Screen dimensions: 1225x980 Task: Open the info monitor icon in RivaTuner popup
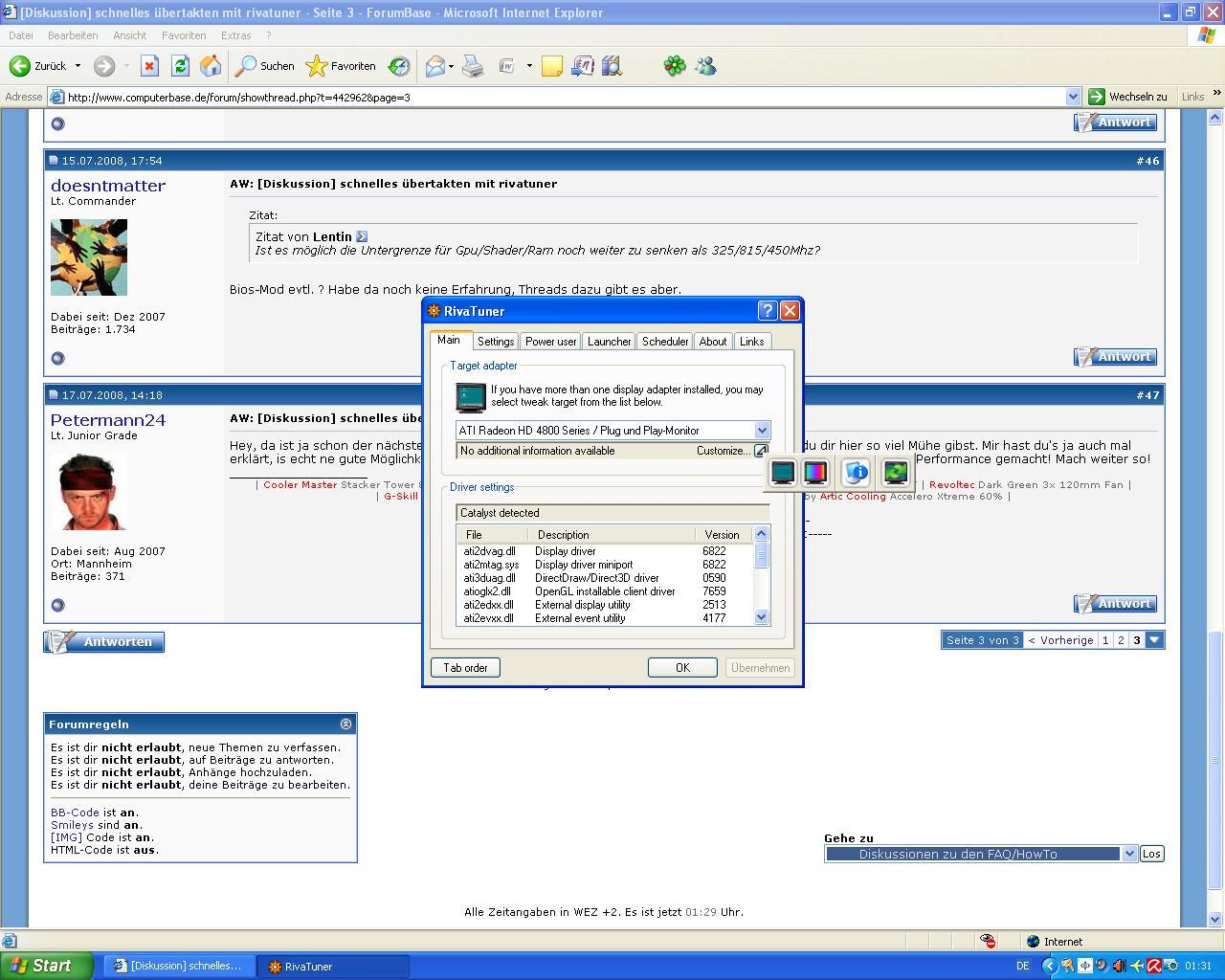856,472
